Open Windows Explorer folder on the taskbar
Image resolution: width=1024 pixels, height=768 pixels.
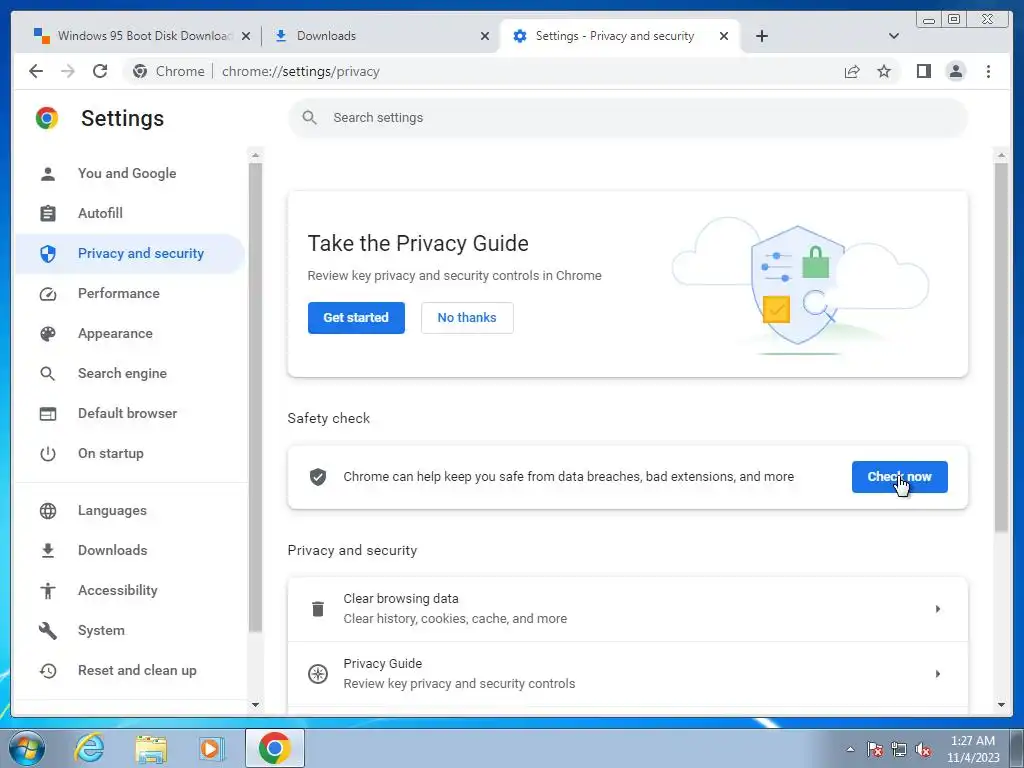(x=151, y=748)
